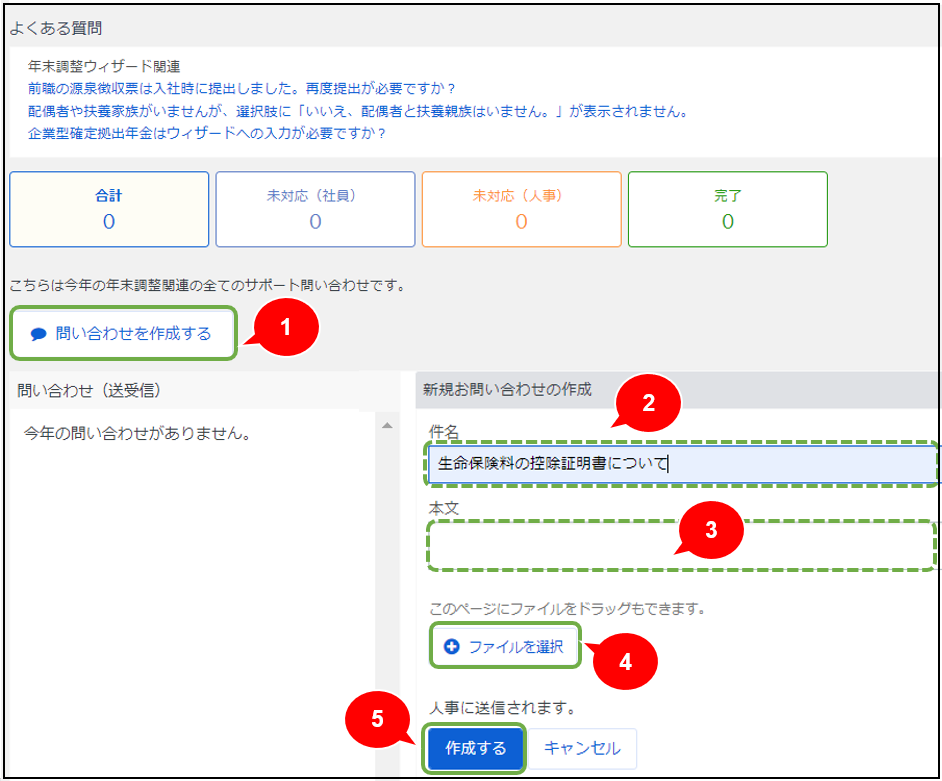The width and height of the screenshot is (942, 781).
Task: Select the 合計 status card
Action: click(109, 209)
